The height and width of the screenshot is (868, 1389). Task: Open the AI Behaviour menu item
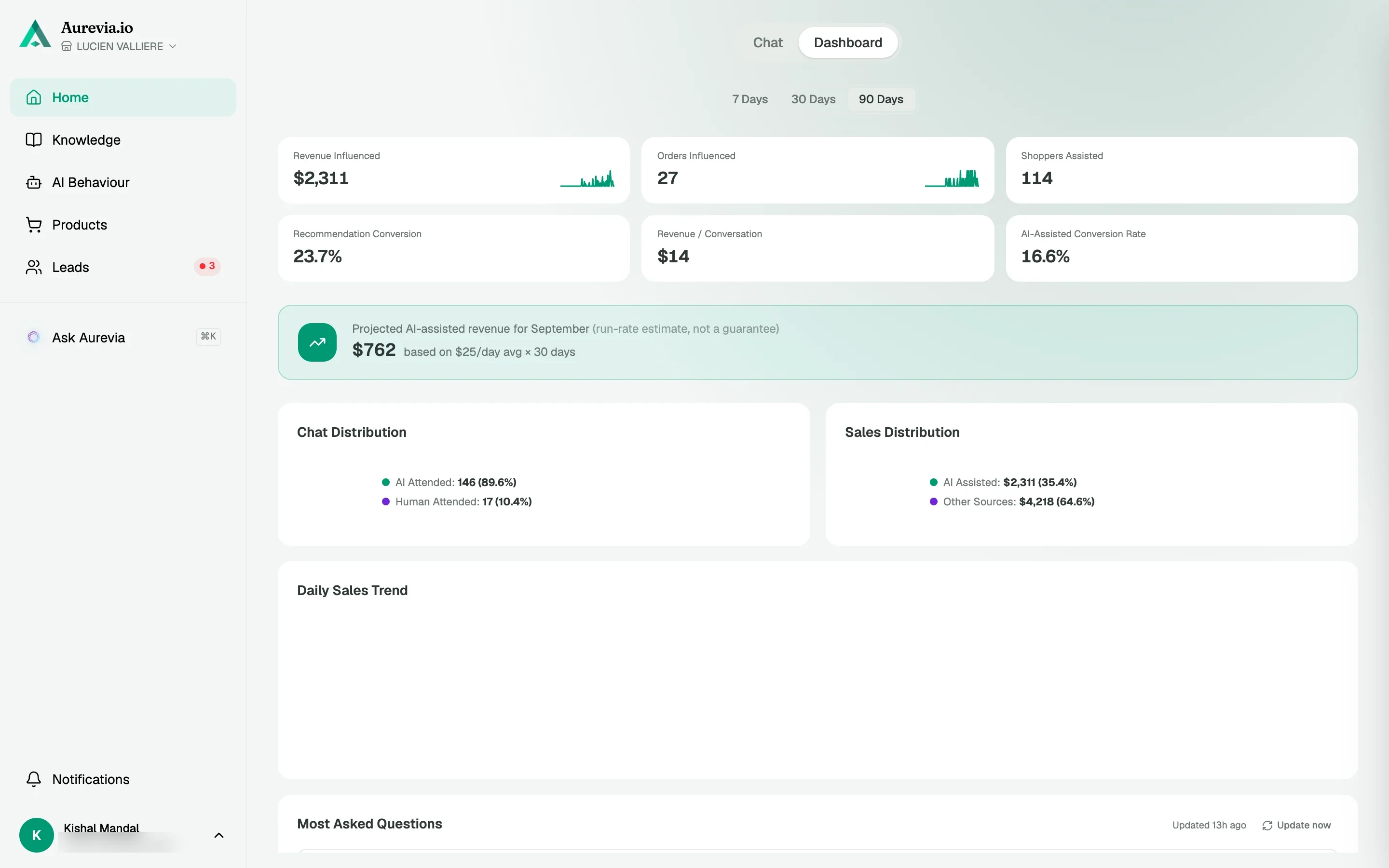coord(123,183)
